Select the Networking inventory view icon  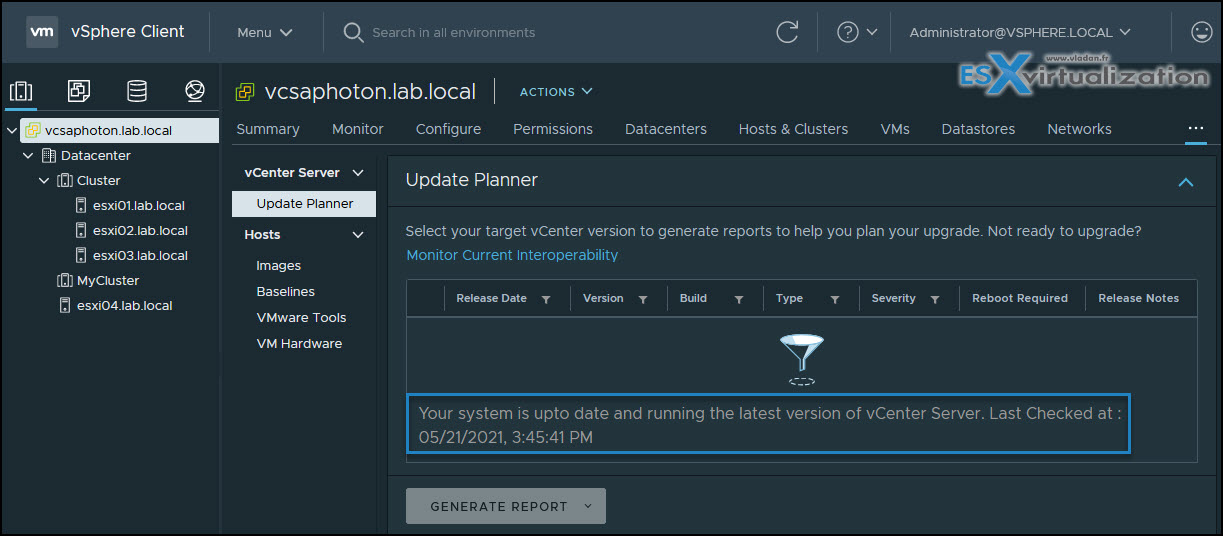tap(195, 92)
